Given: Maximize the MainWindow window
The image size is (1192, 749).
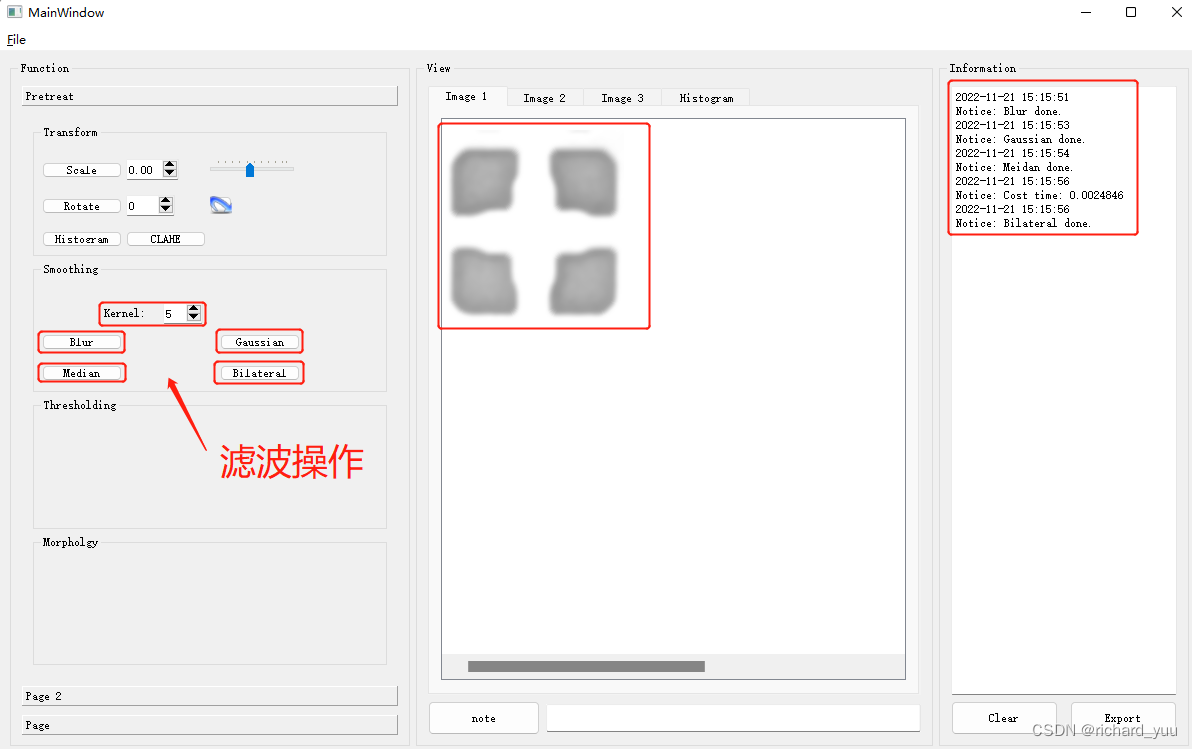Looking at the screenshot, I should [1131, 12].
